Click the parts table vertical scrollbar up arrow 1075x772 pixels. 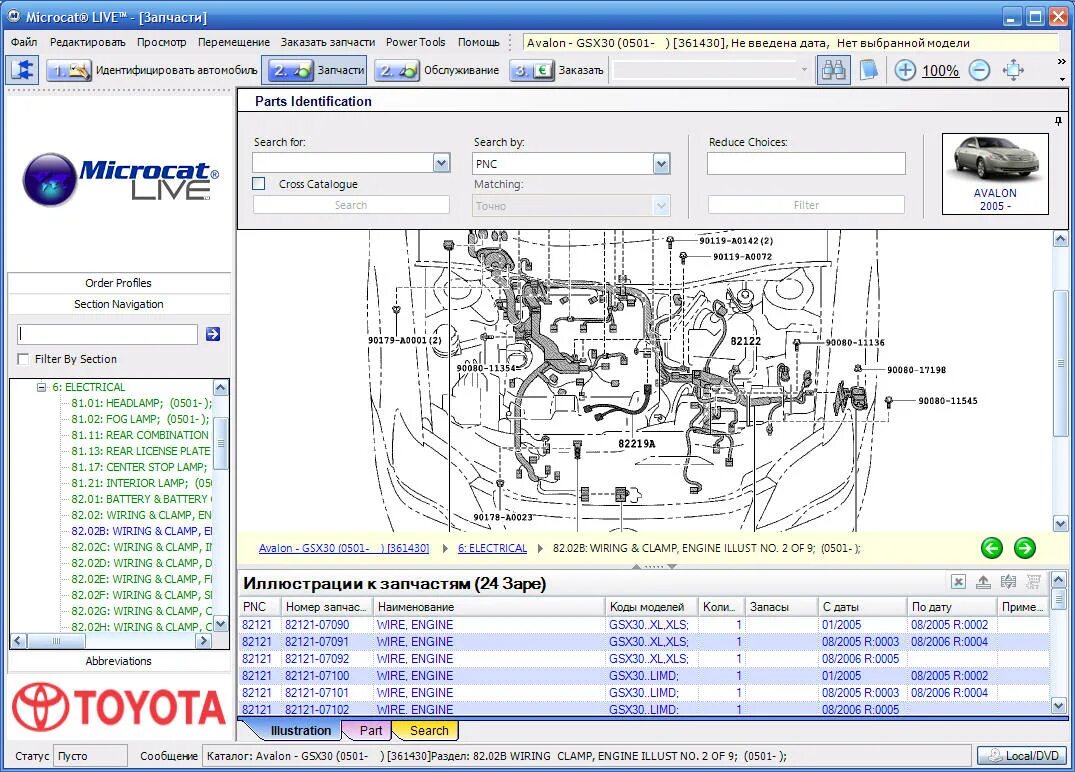coord(1059,582)
